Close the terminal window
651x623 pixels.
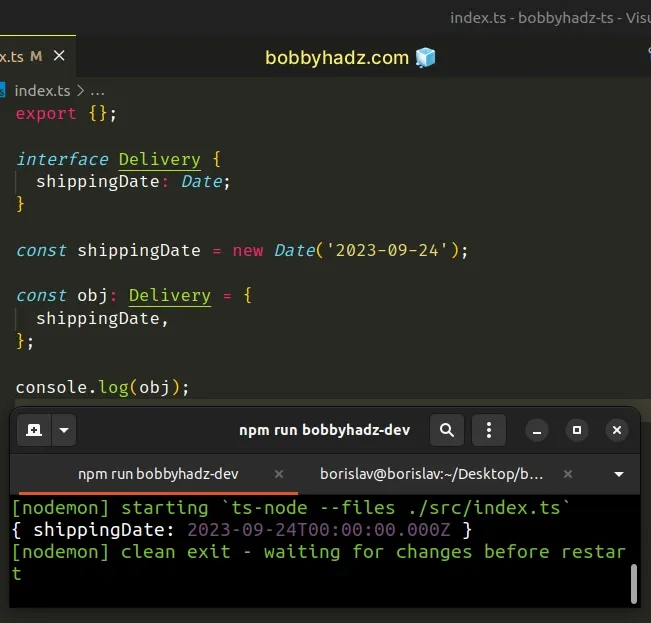coord(617,430)
